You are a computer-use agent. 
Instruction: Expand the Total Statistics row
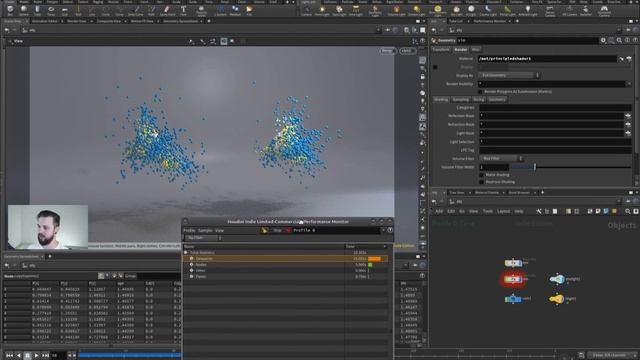[x=186, y=253]
